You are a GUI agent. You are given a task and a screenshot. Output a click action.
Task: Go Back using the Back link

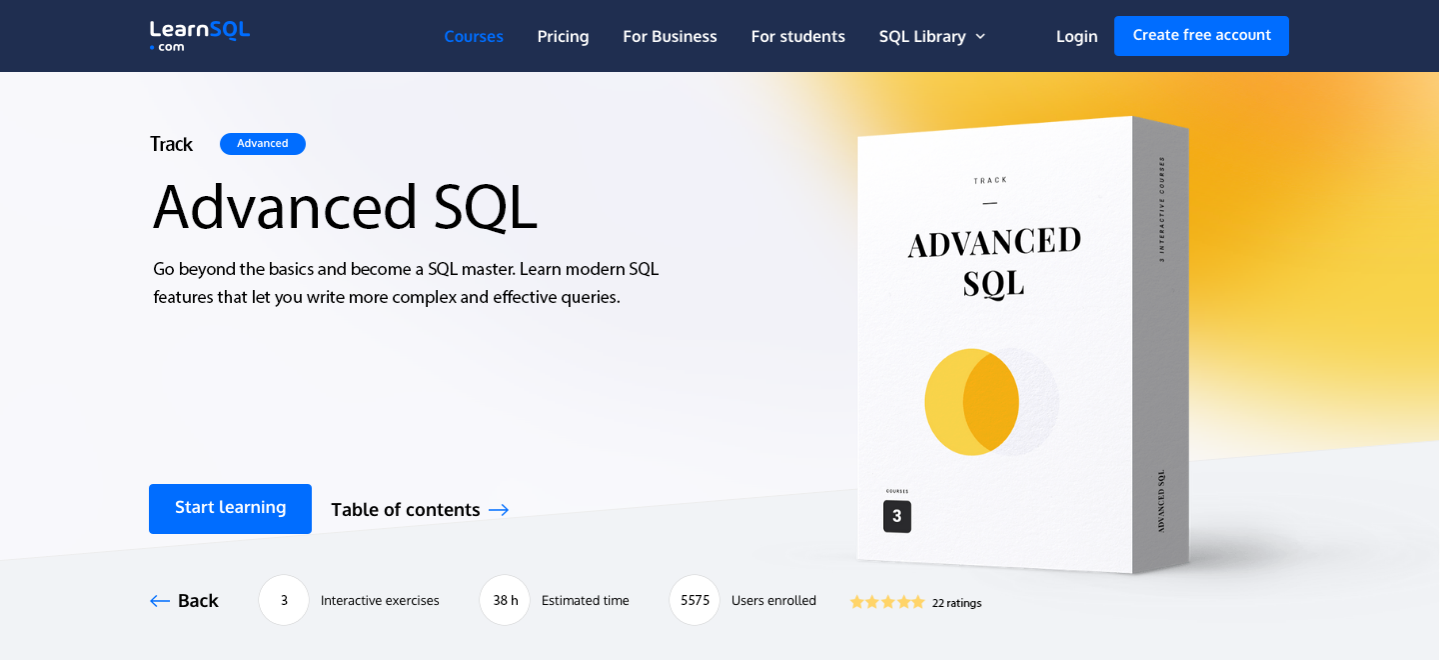[x=184, y=600]
